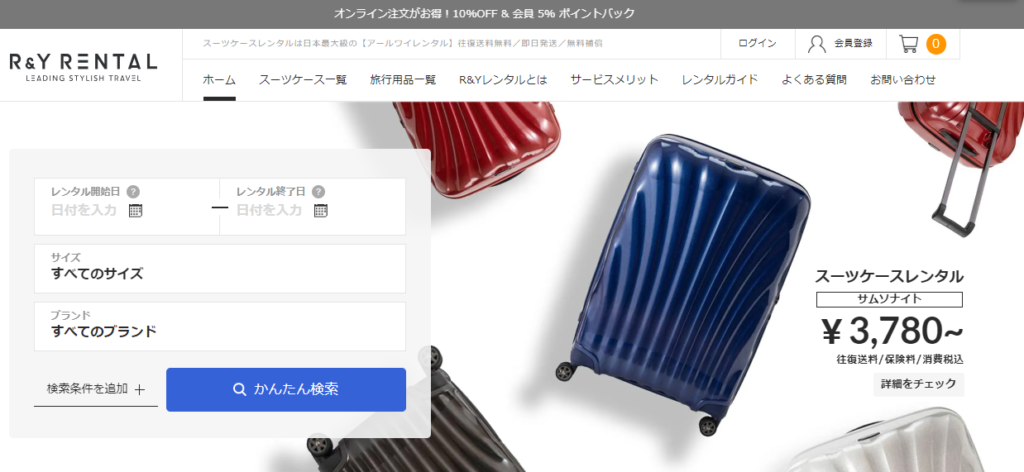This screenshot has height=472, width=1024.
Task: Expand the ブランド dropdown
Action: coord(219,326)
